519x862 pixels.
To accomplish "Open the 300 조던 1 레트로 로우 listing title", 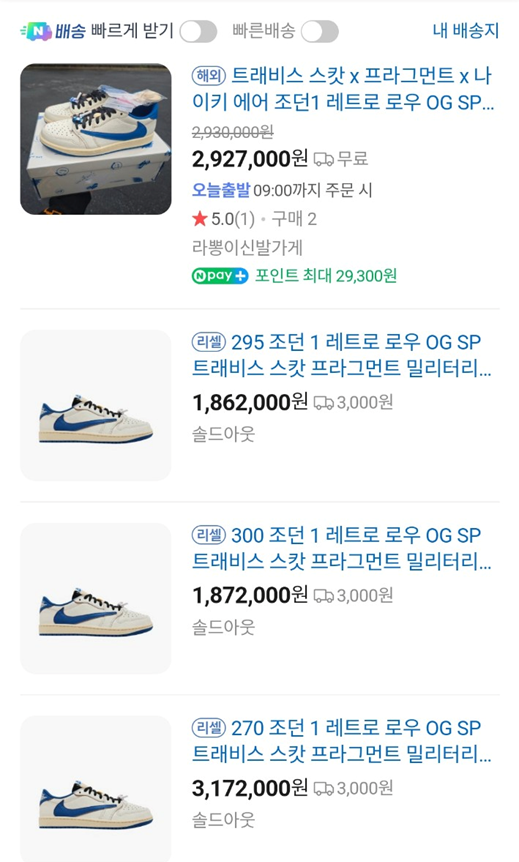I will [x=341, y=548].
